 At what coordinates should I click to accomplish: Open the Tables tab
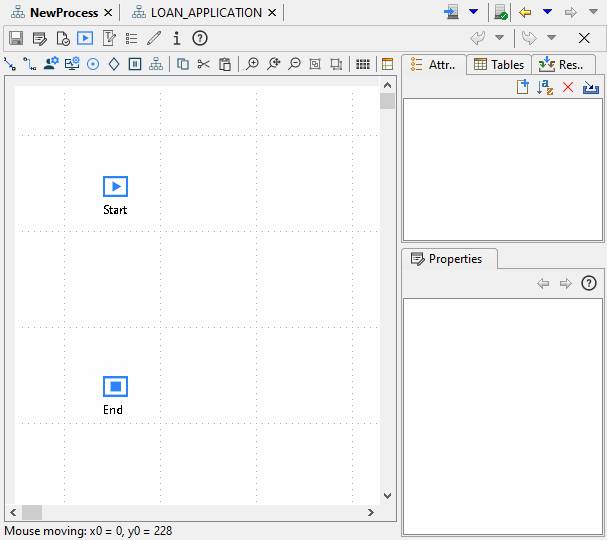tap(499, 65)
